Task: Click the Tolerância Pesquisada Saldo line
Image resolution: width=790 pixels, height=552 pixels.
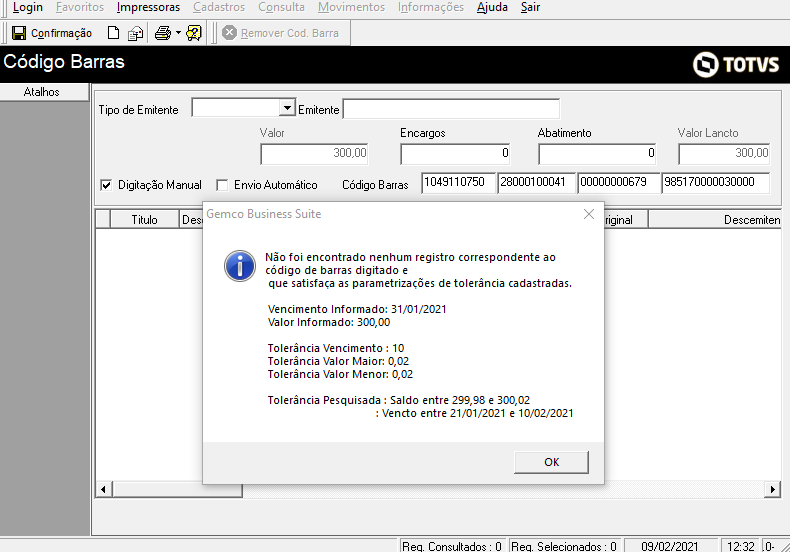Action: 399,400
